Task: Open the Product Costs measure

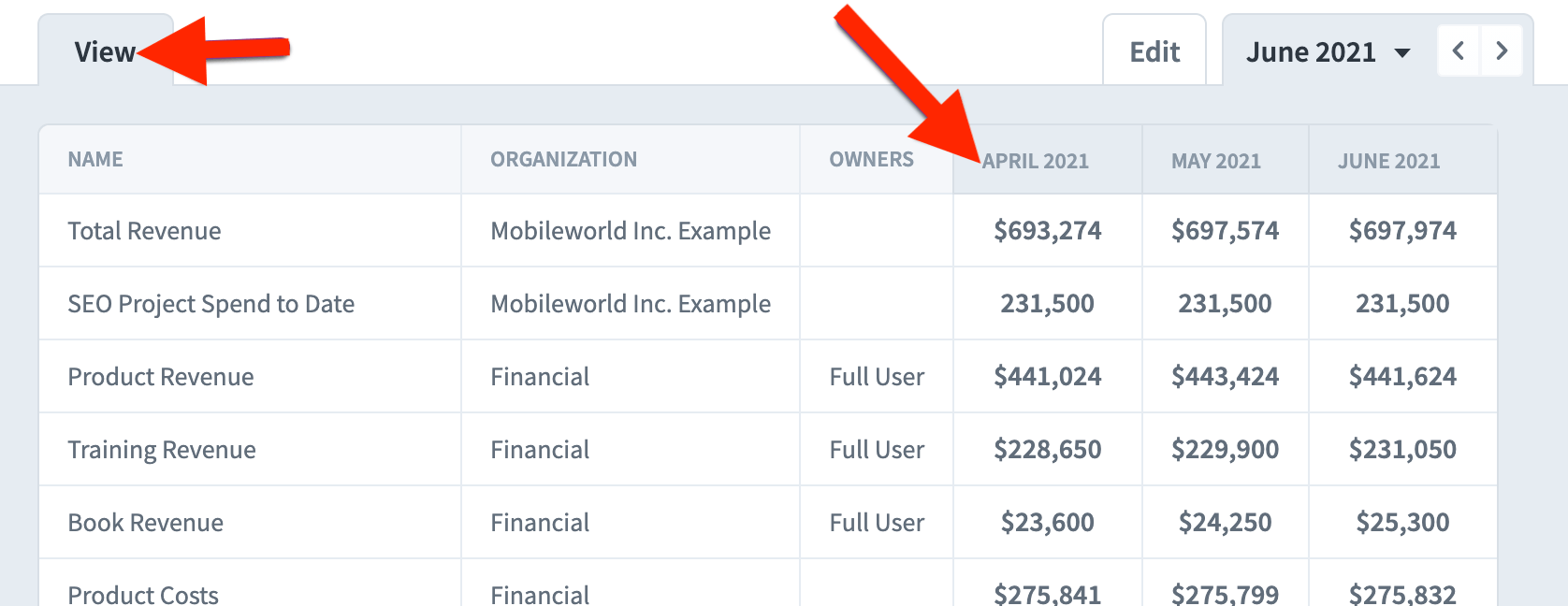Action: pyautogui.click(x=143, y=595)
